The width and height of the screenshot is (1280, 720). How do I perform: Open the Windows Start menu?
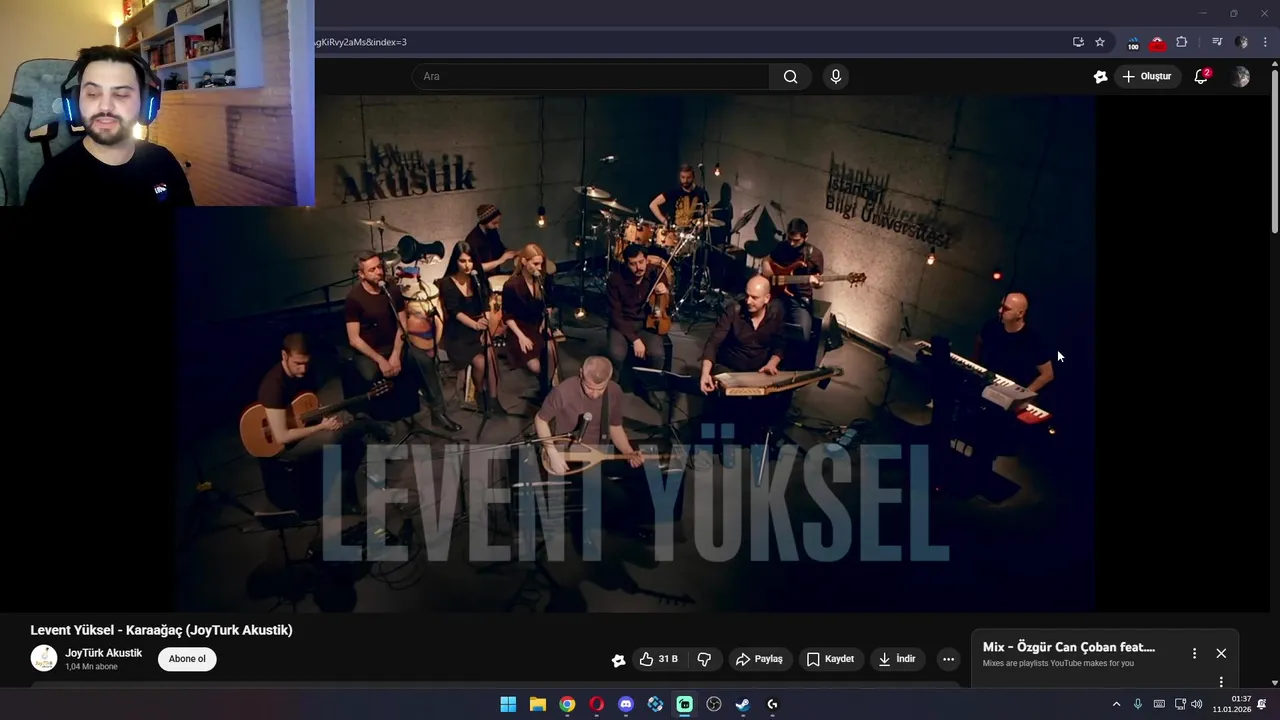click(x=508, y=704)
